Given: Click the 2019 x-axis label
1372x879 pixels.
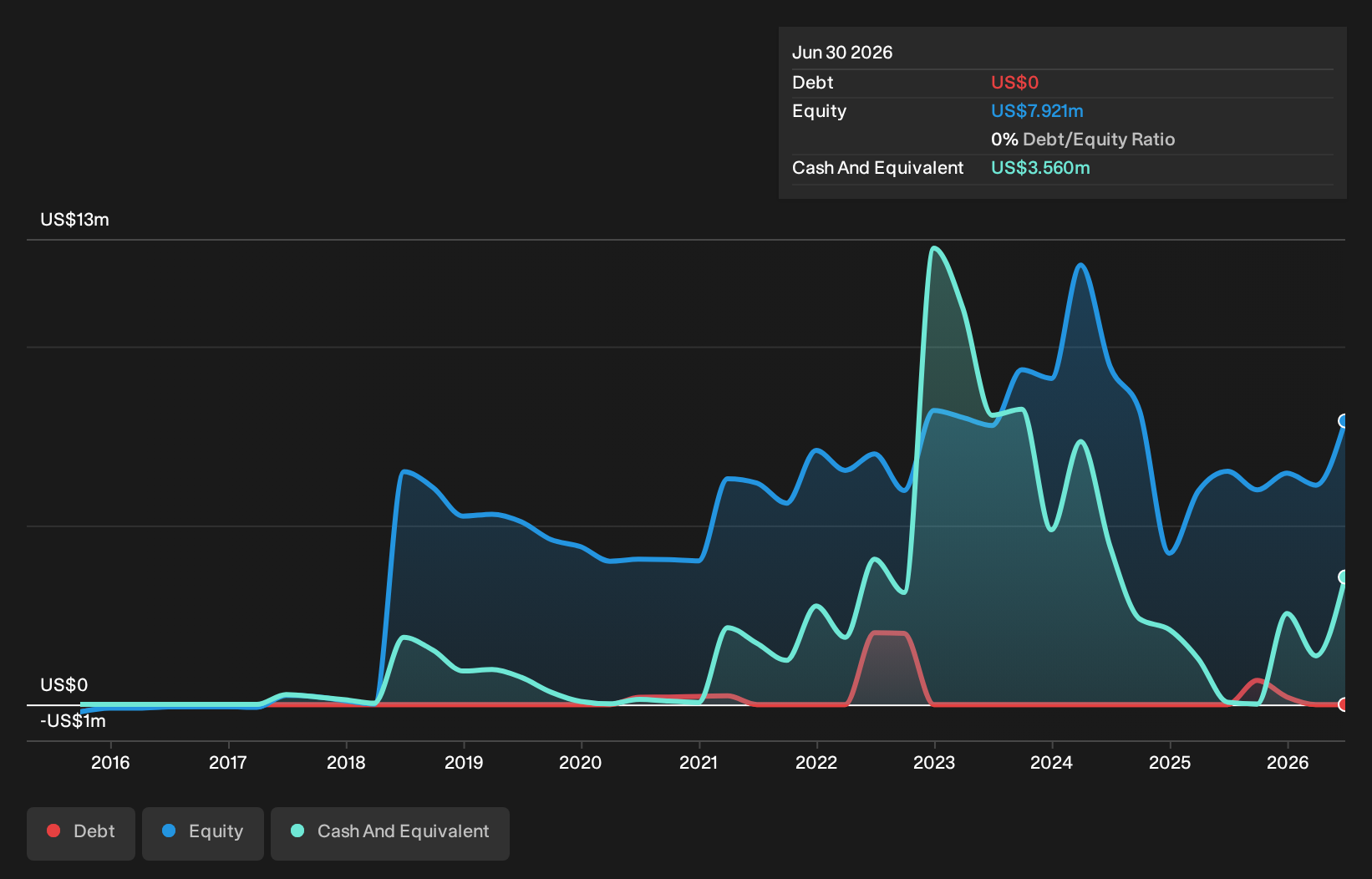Looking at the screenshot, I should [x=464, y=762].
